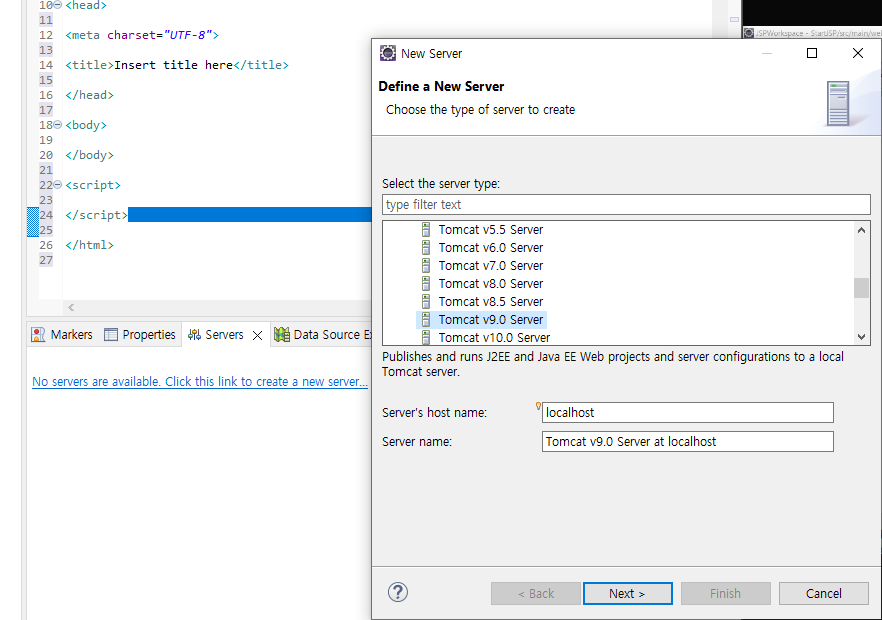Click the Next button
This screenshot has height=620, width=882.
pos(627,594)
